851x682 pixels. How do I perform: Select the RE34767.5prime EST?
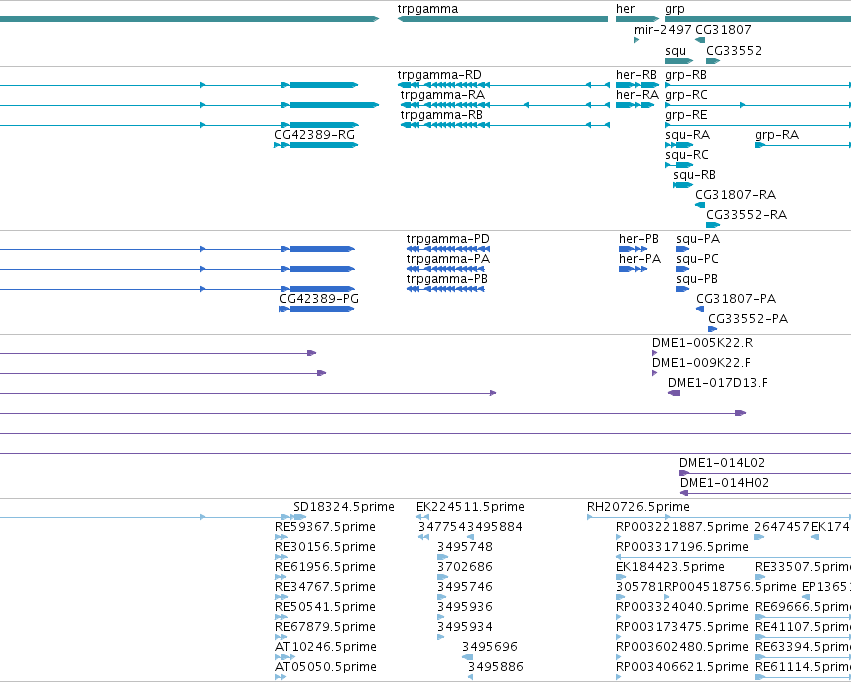(x=281, y=597)
